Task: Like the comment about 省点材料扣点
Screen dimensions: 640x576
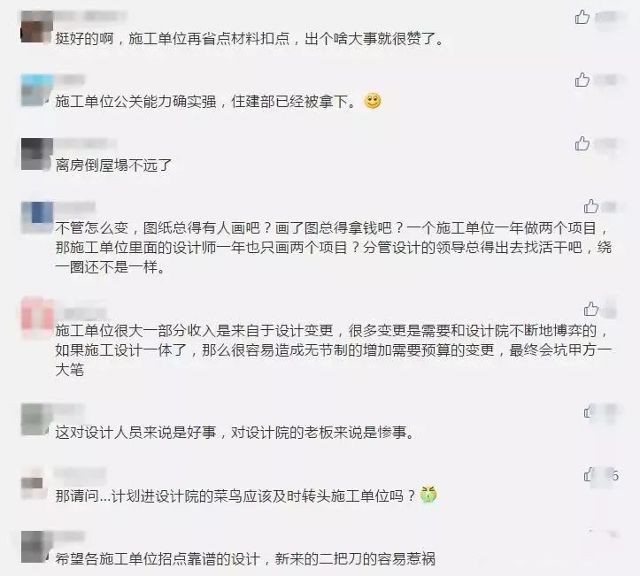Action: pyautogui.click(x=582, y=17)
